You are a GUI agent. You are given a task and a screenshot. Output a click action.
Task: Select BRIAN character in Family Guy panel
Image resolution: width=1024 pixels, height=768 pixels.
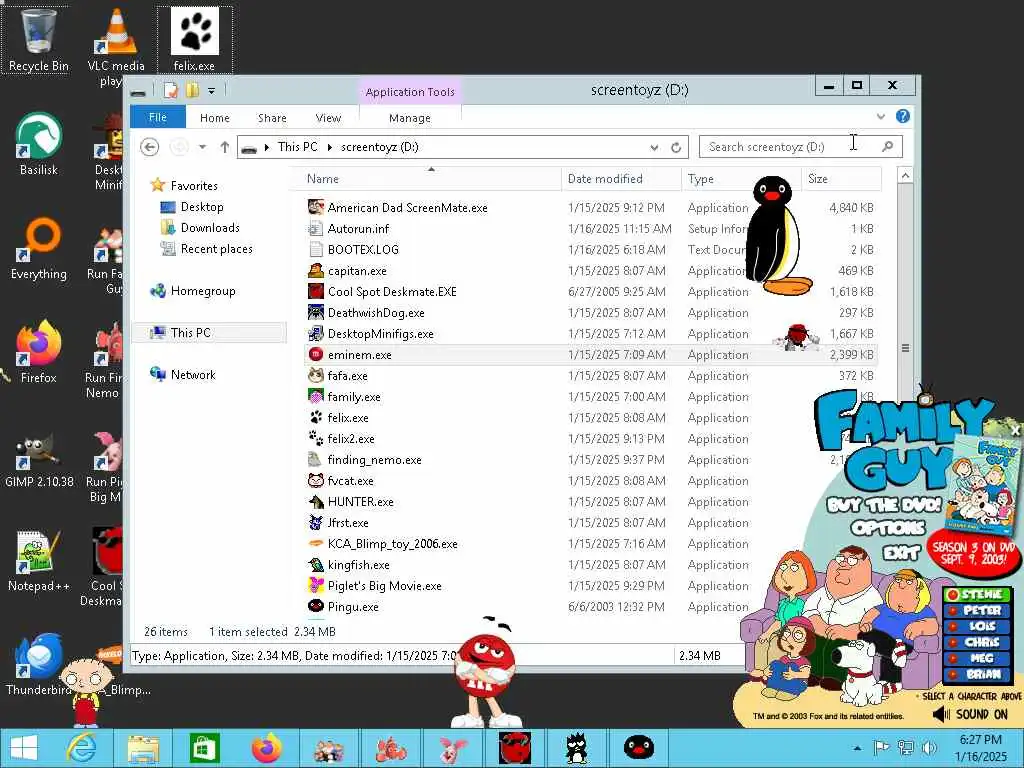(977, 674)
